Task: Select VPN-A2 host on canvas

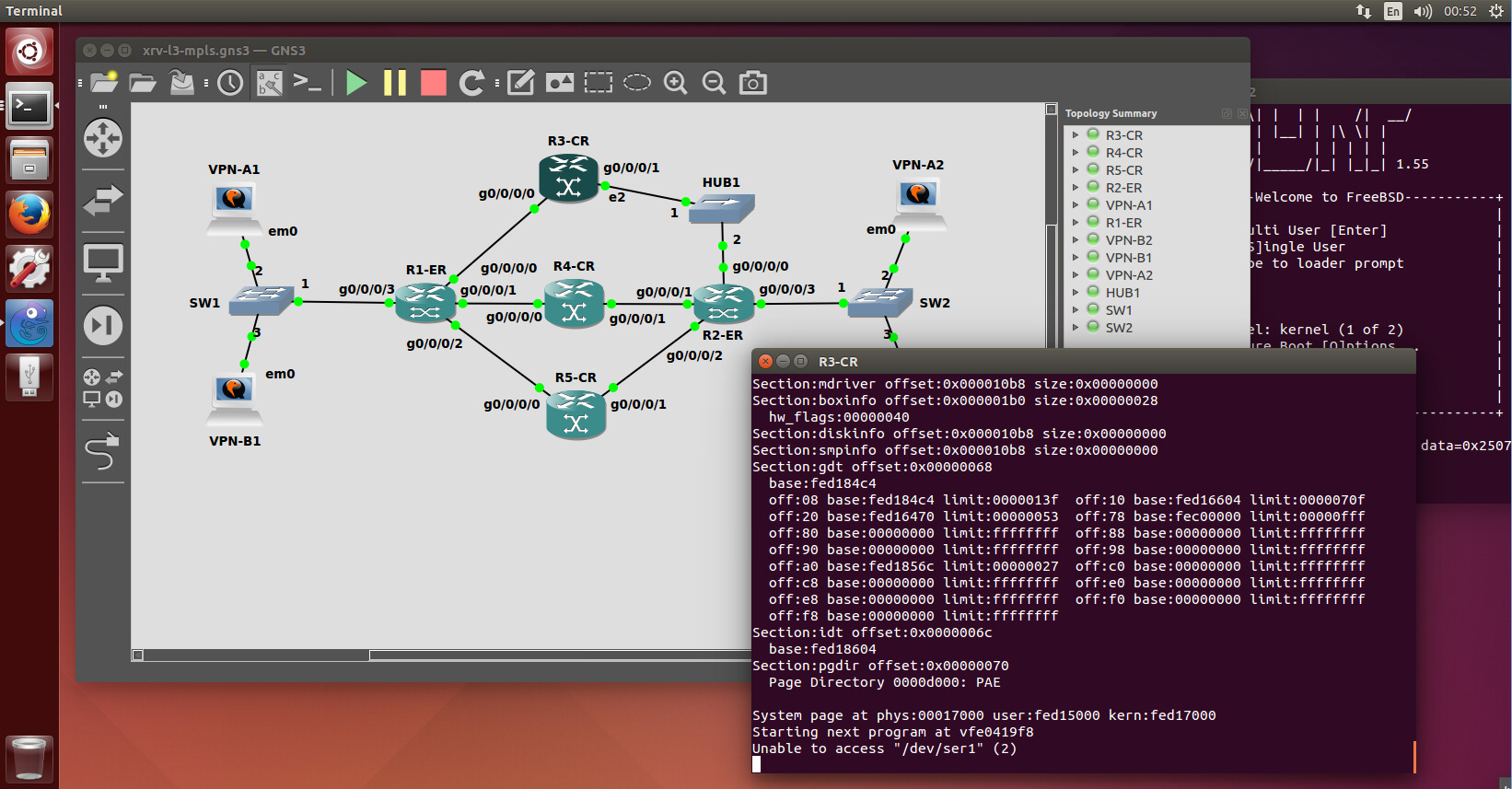Action: click(x=918, y=205)
